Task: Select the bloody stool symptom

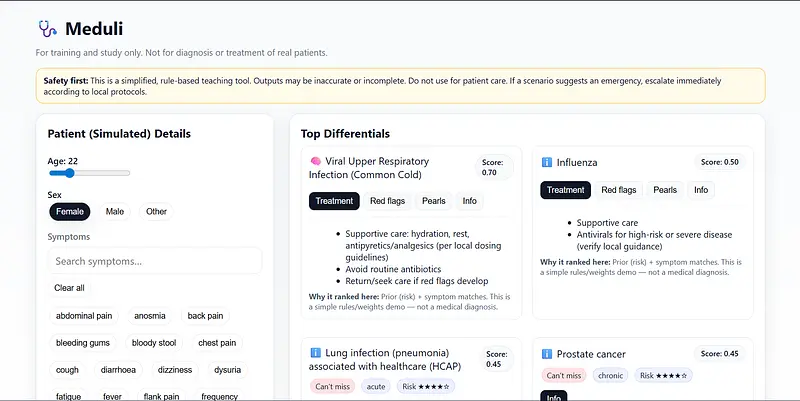Action: (x=154, y=343)
